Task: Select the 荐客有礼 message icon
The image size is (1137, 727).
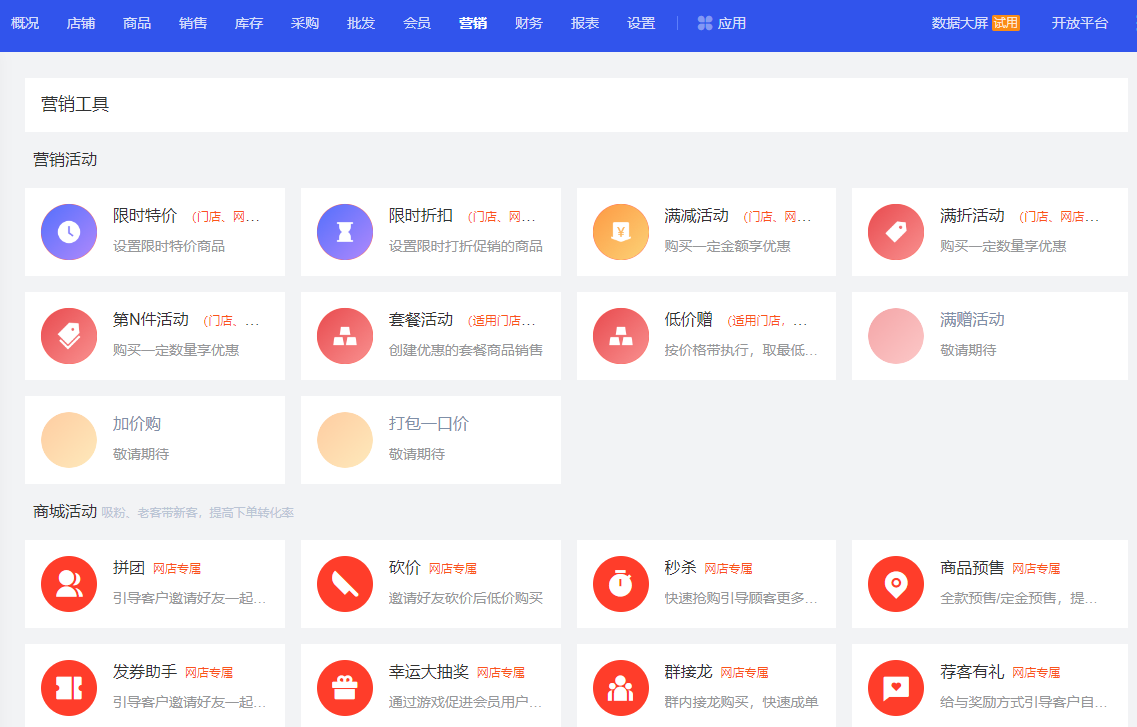Action: (895, 688)
